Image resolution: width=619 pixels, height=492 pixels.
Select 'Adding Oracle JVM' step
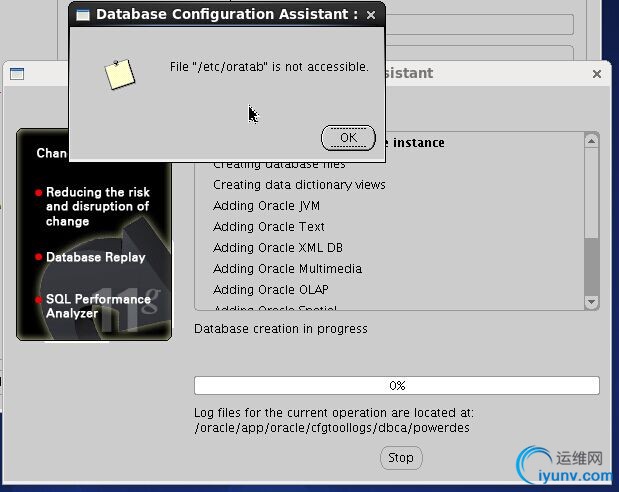tap(266, 206)
